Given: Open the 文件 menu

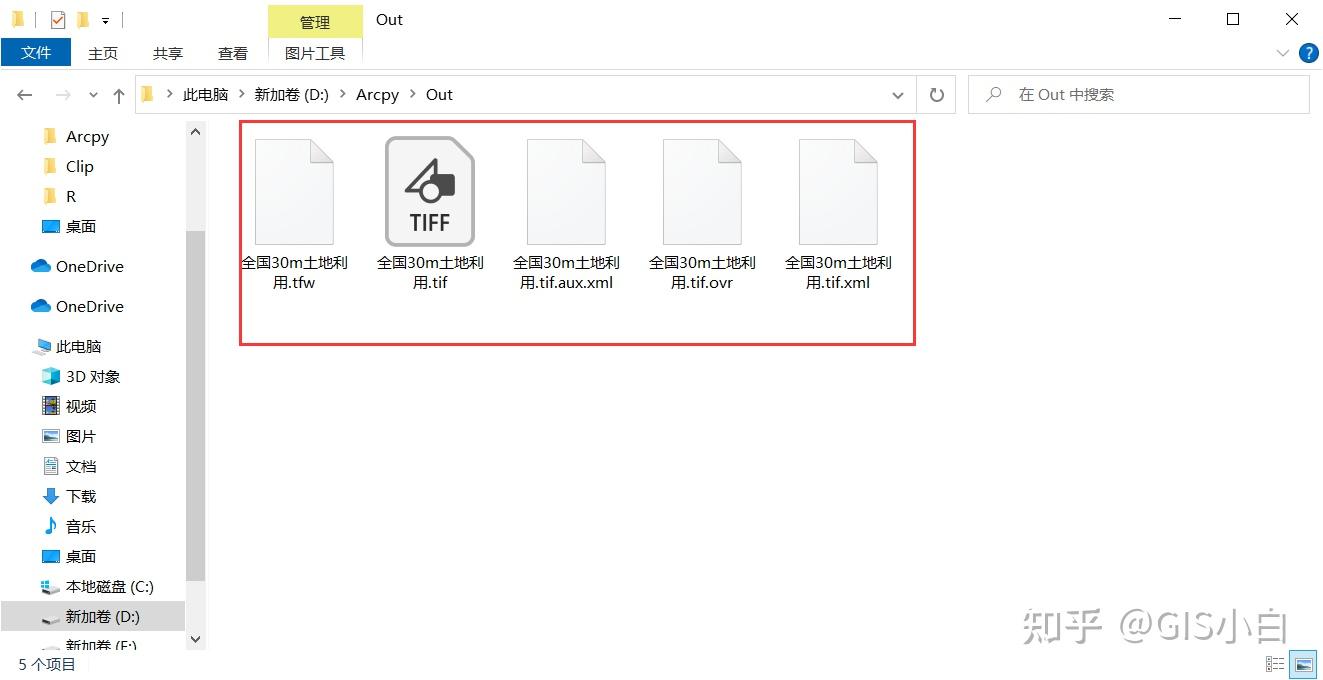Looking at the screenshot, I should pos(37,53).
